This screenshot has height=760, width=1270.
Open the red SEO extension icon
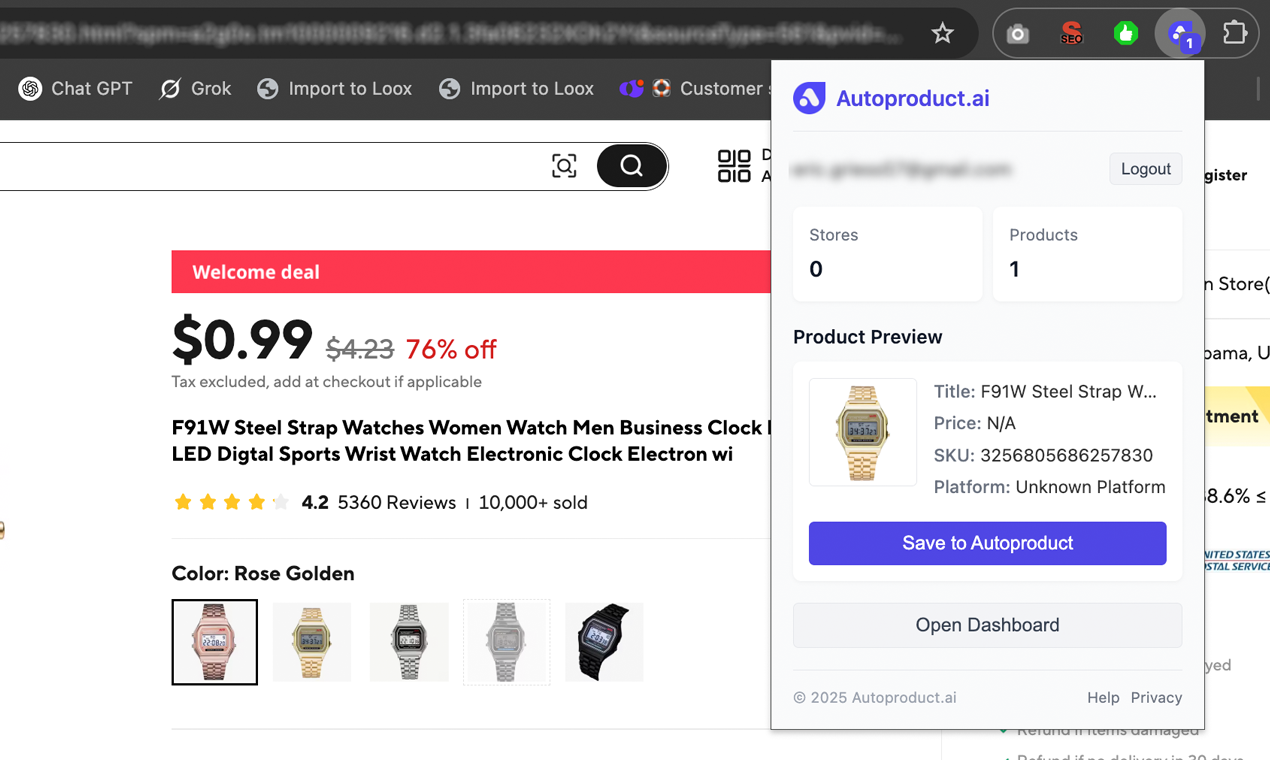(x=1071, y=34)
